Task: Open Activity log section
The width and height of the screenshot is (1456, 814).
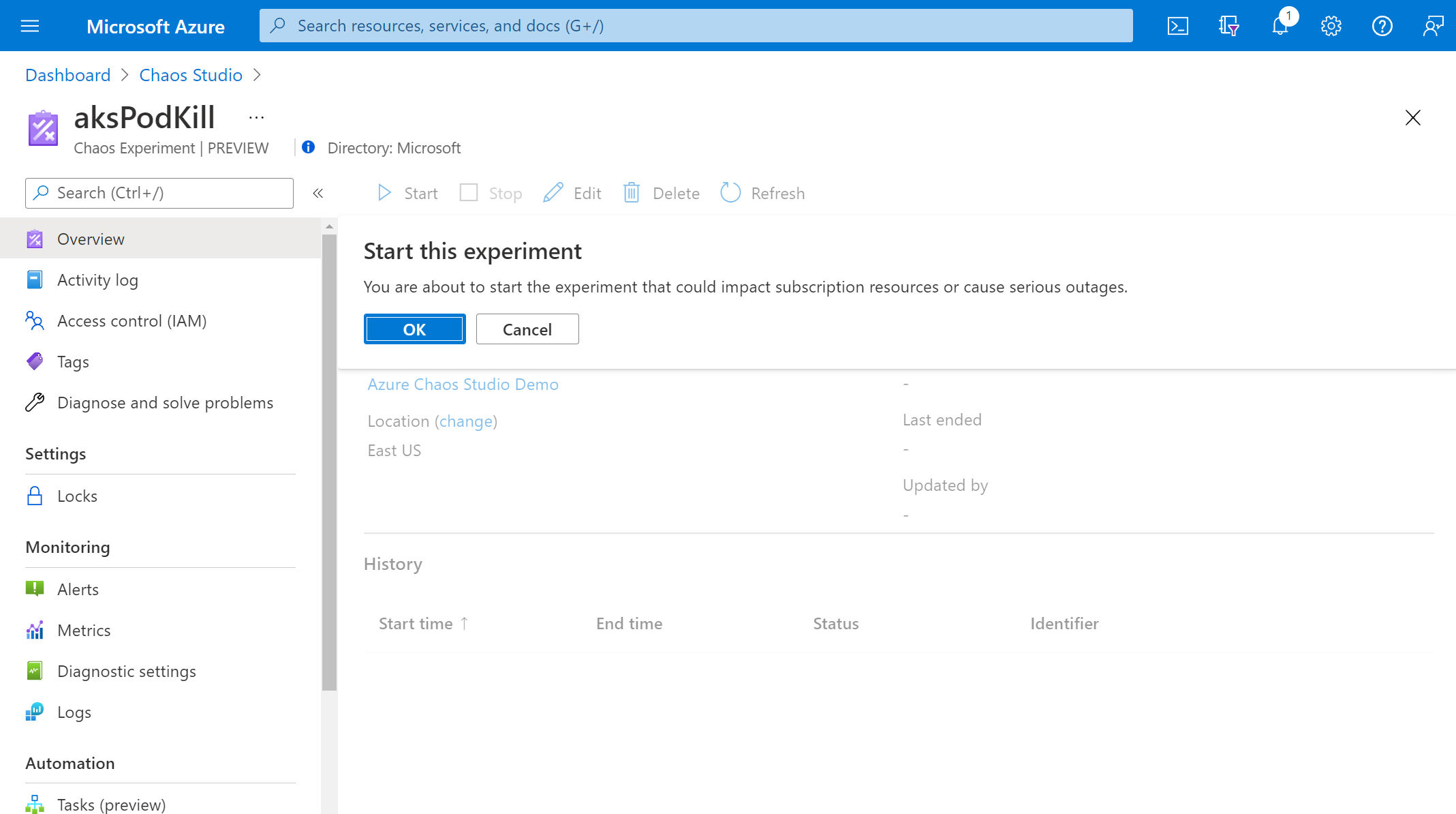Action: click(x=98, y=279)
